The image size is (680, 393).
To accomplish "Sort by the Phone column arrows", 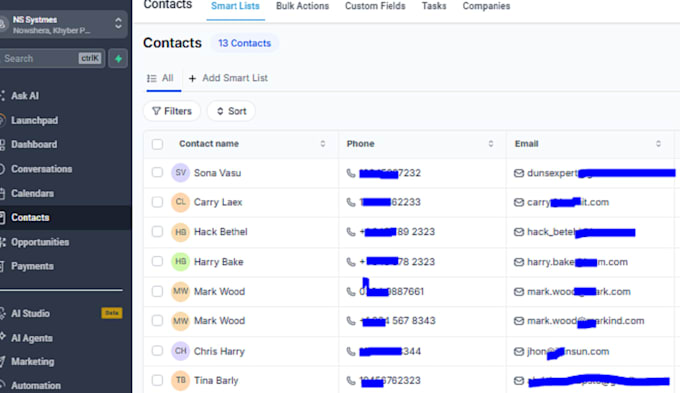I will 490,144.
